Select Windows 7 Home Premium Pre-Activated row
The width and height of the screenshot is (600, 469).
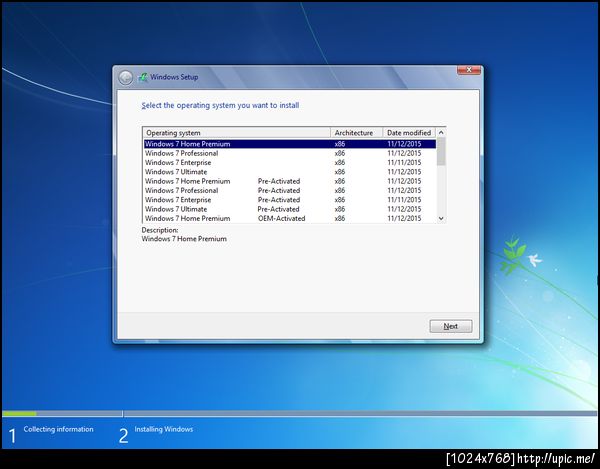click(290, 181)
